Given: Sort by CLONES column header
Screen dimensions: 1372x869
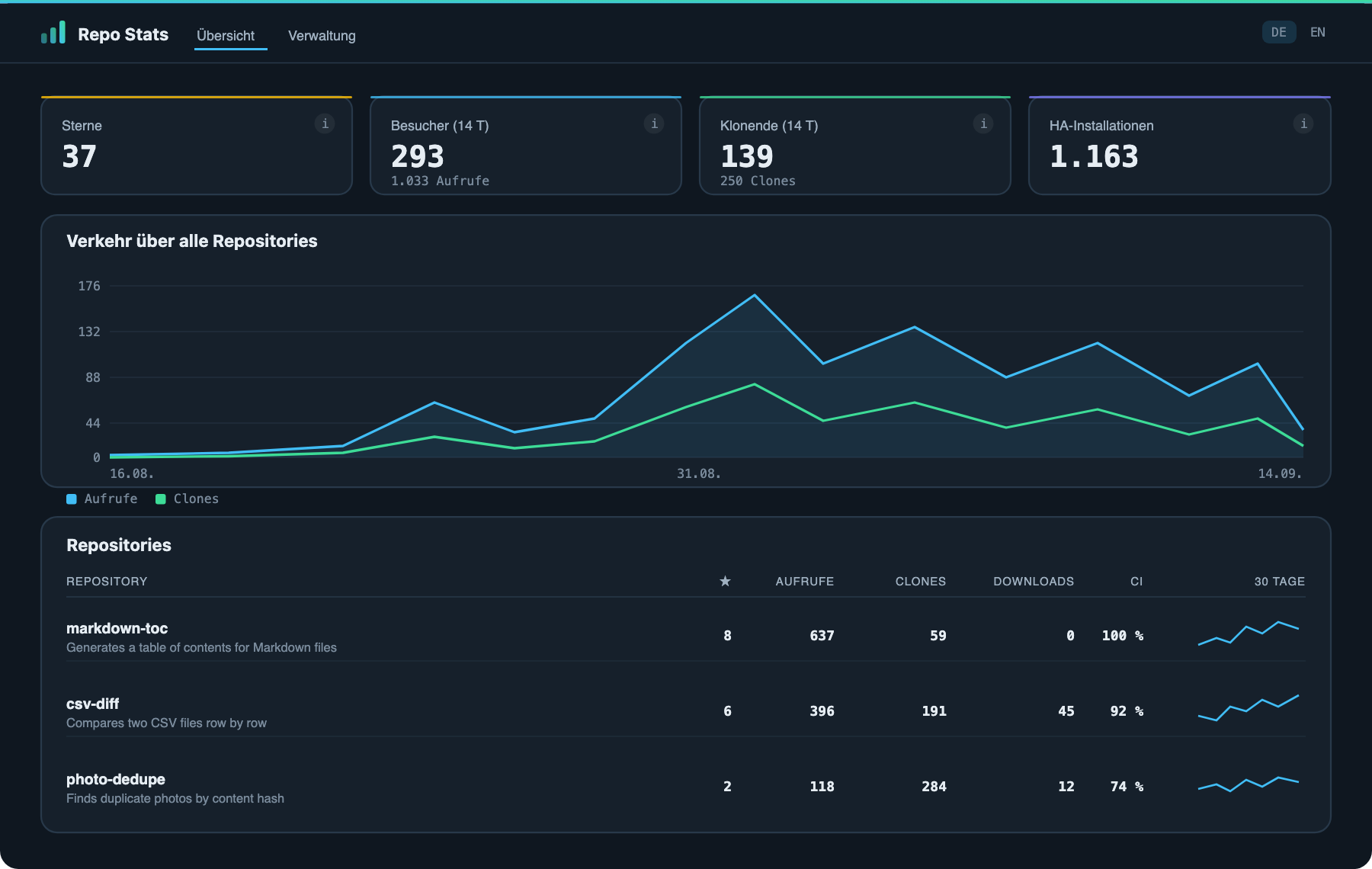Looking at the screenshot, I should [x=920, y=581].
